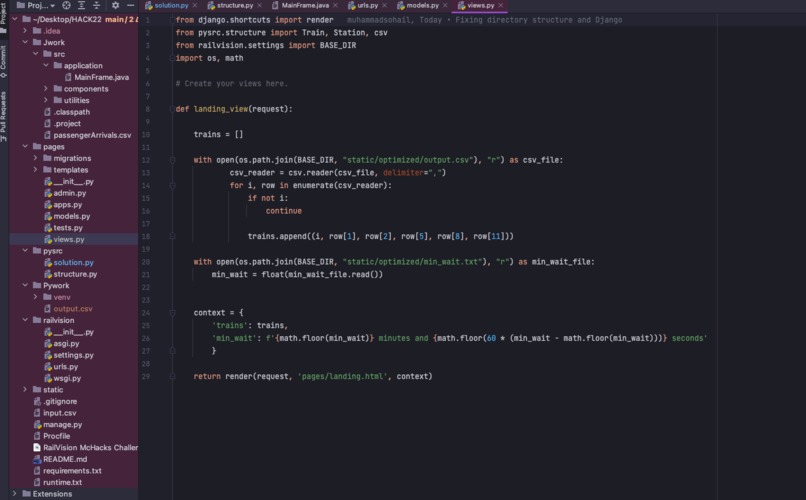Open the Commit tool window
806x500 pixels.
click(x=4, y=62)
